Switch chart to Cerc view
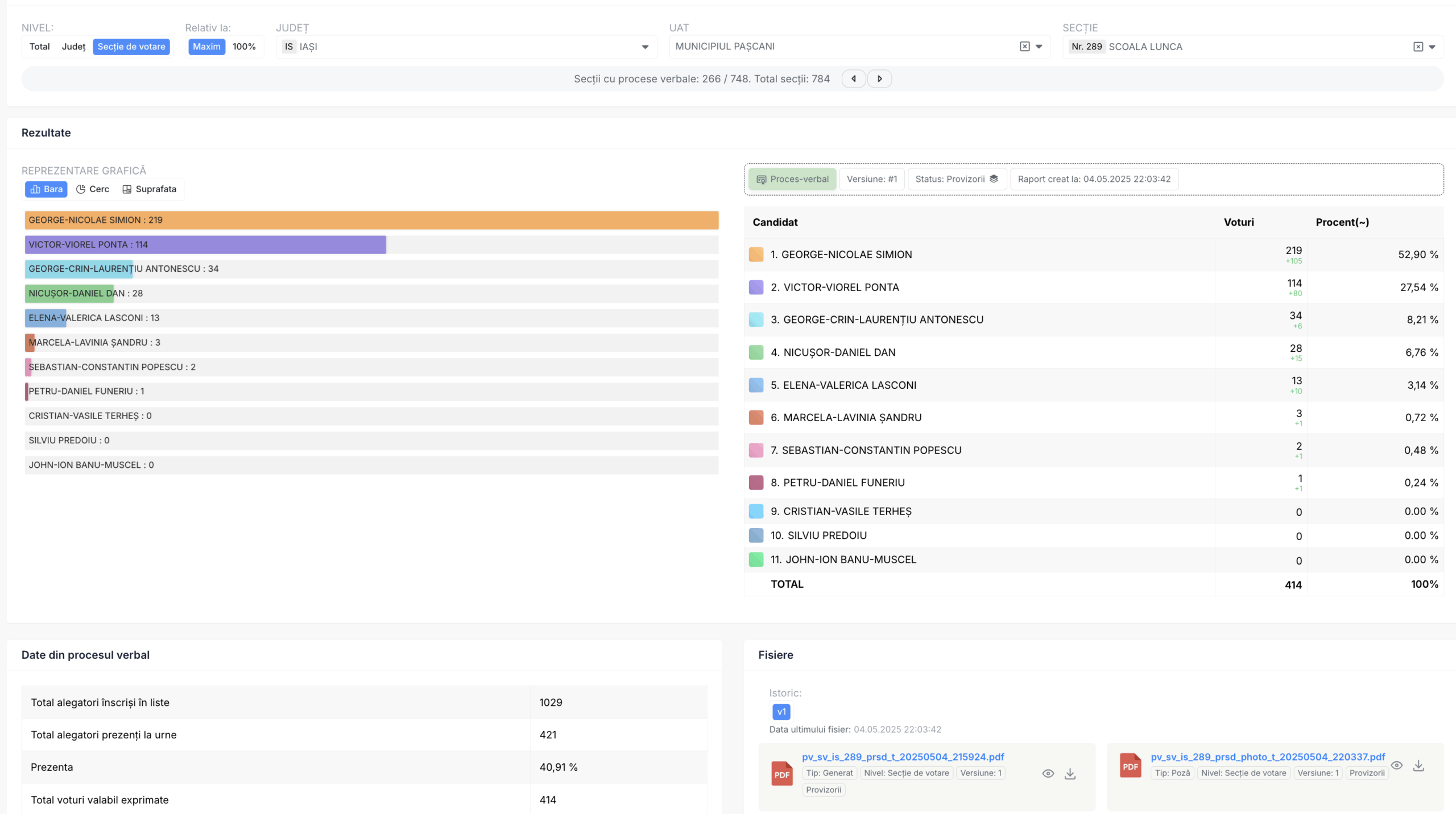Image resolution: width=1456 pixels, height=814 pixels. coord(93,189)
